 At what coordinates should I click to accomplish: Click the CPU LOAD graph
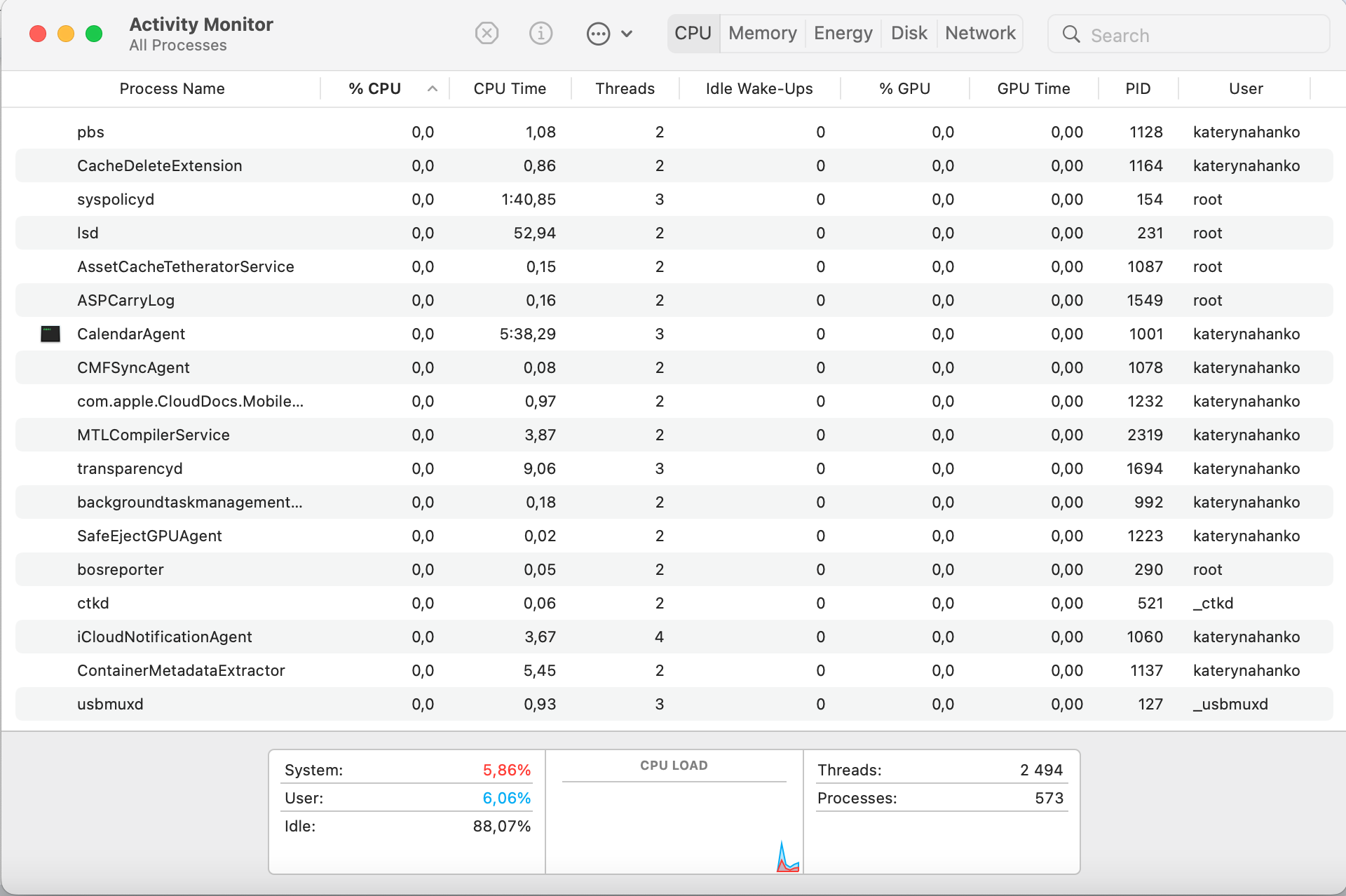tap(674, 827)
